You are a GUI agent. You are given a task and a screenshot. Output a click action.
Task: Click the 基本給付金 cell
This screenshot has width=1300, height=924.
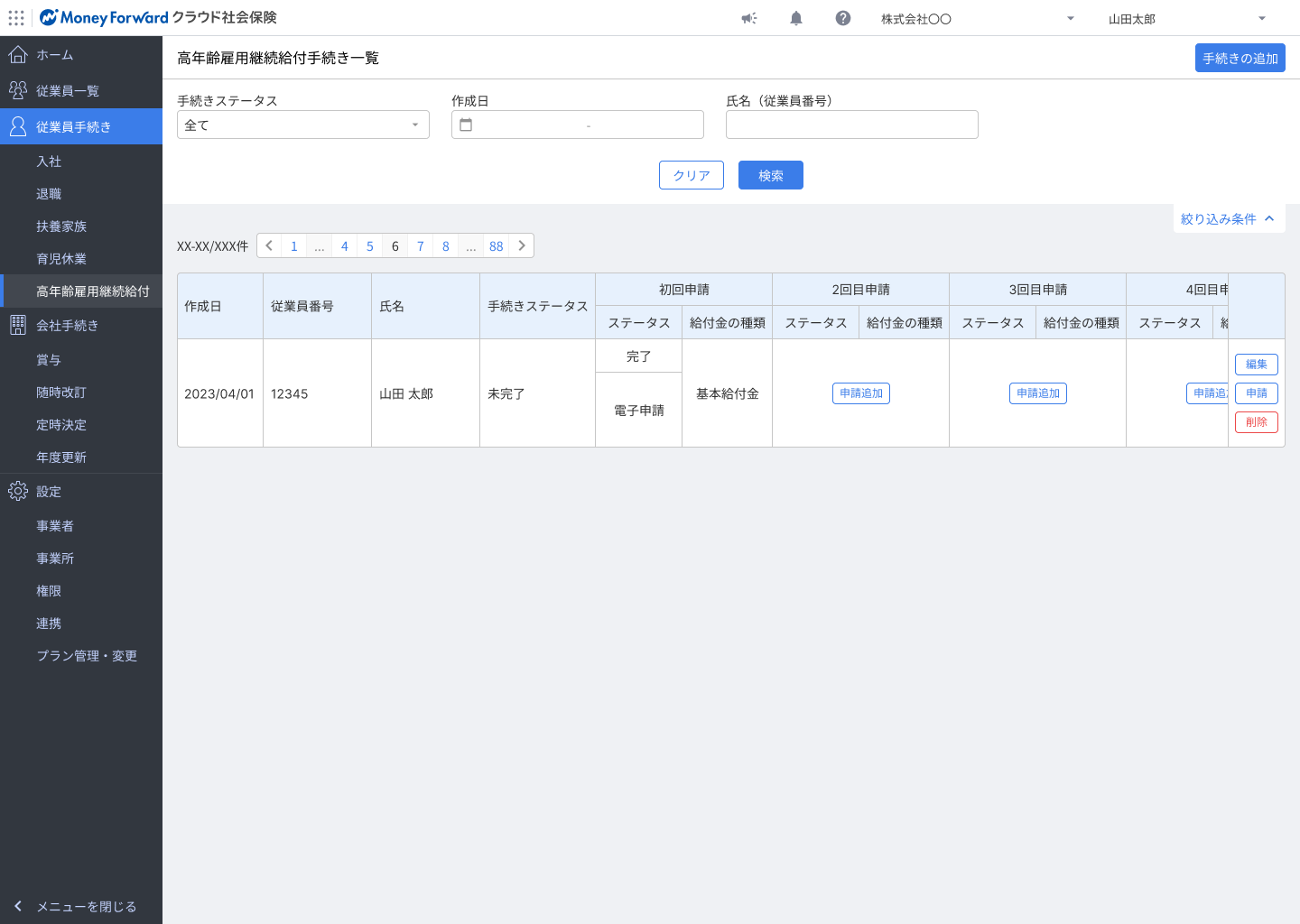click(728, 393)
